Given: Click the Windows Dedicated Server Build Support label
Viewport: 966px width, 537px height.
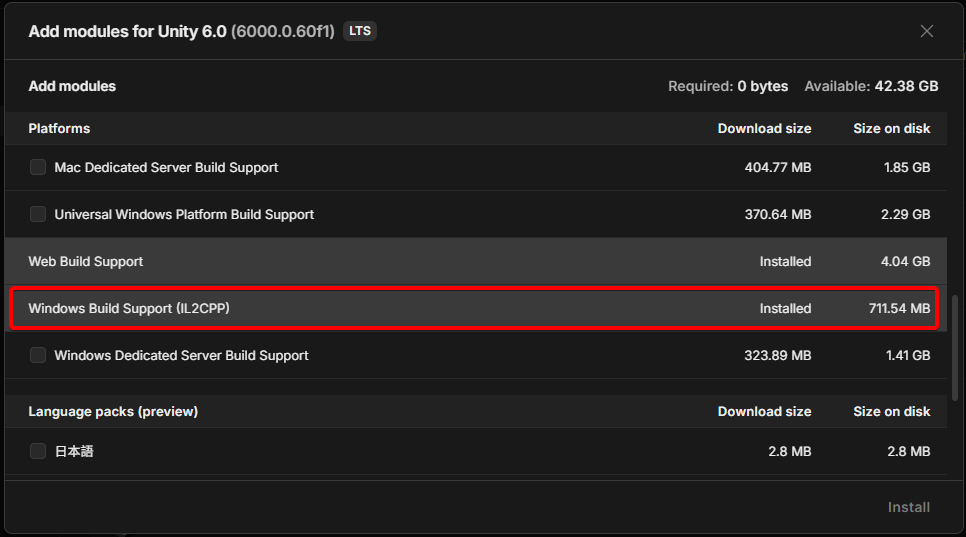Looking at the screenshot, I should point(181,355).
